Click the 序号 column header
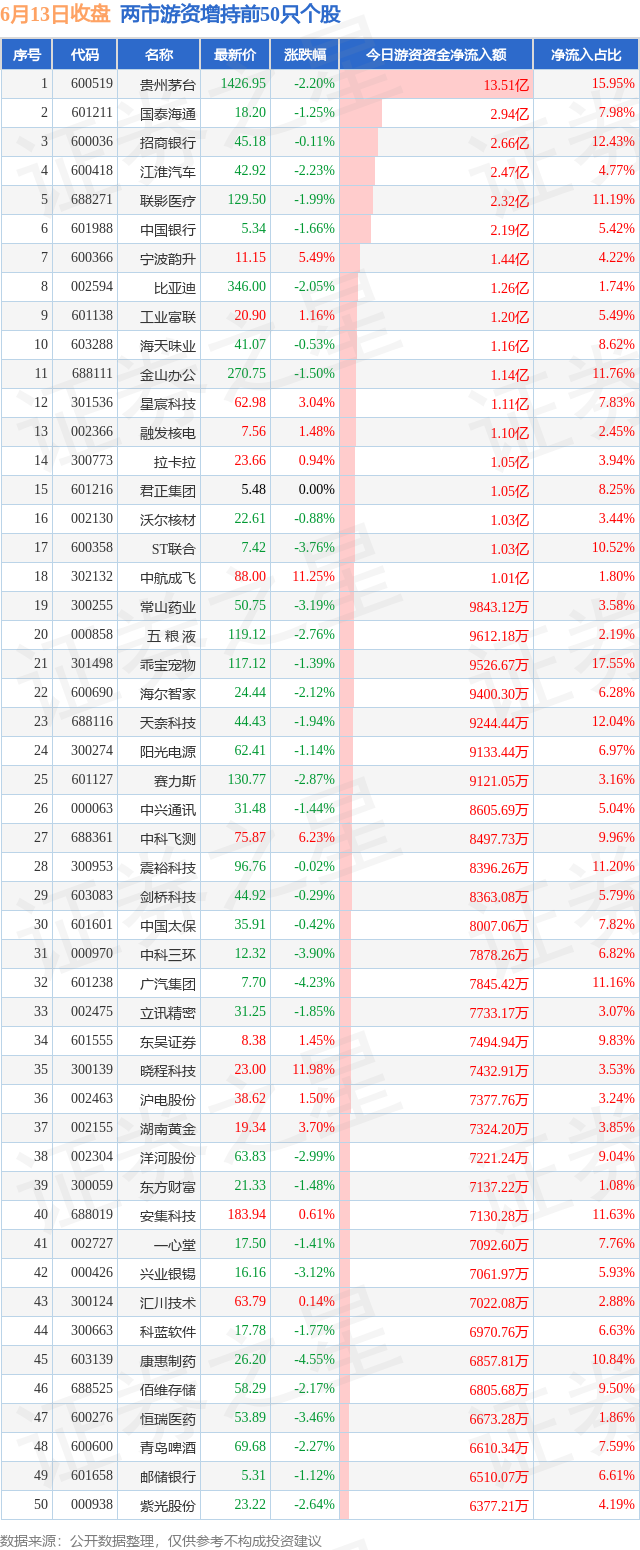This screenshot has width=640, height=1550. (x=27, y=55)
